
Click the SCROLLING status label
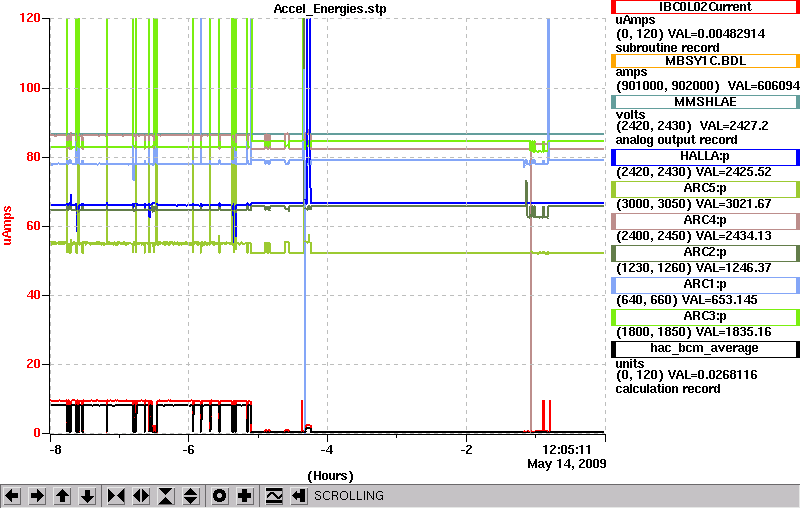348,496
